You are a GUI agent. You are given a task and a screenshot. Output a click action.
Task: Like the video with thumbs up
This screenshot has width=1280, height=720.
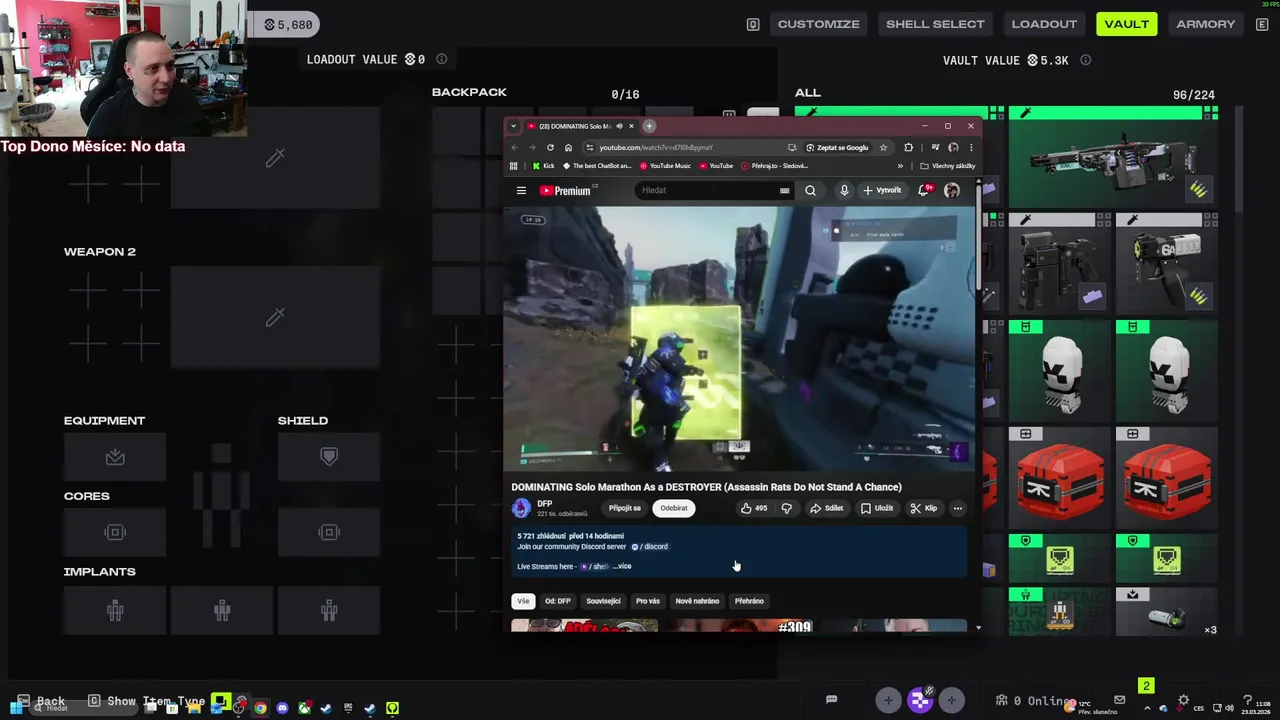click(x=753, y=508)
